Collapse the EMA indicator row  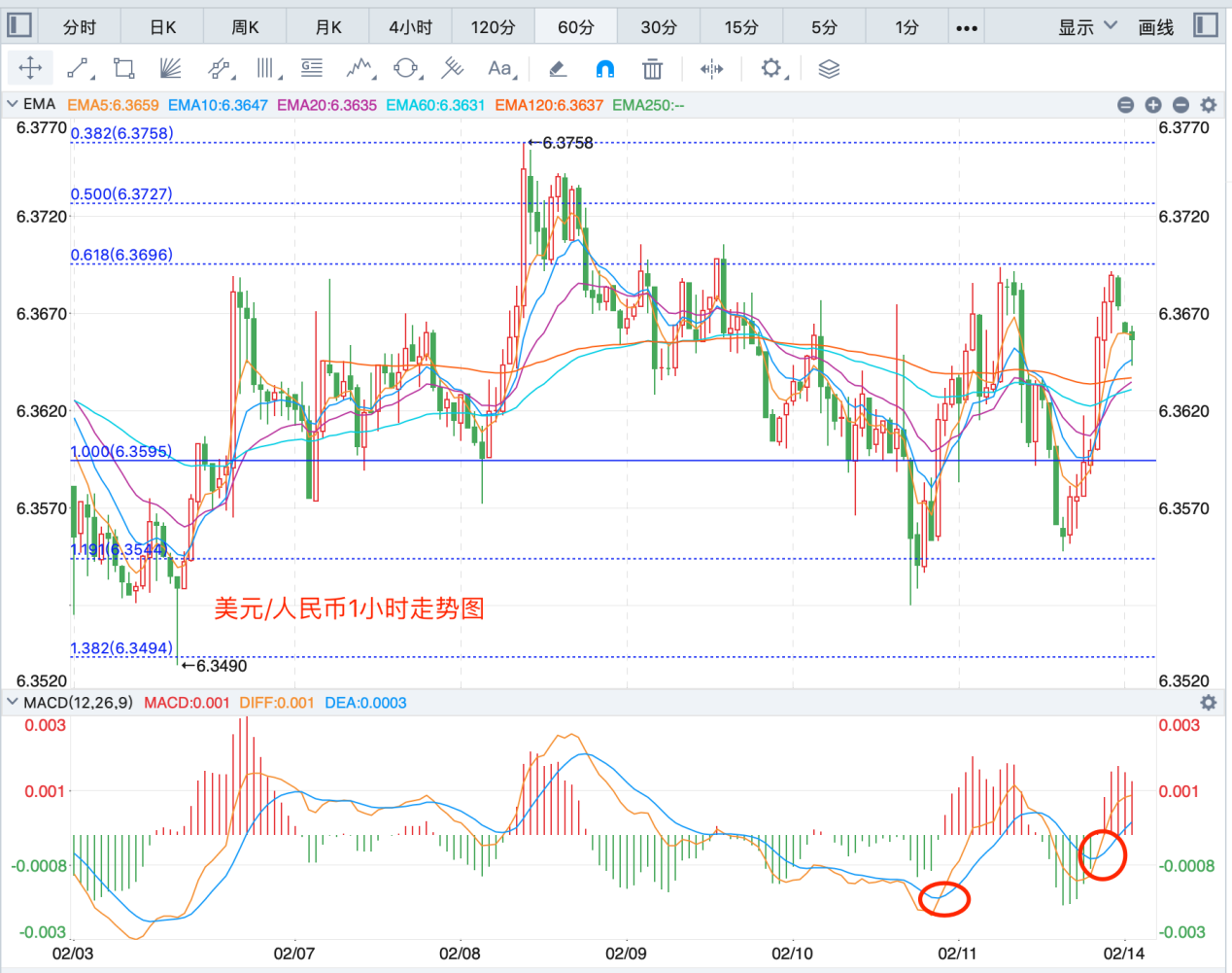click(13, 104)
